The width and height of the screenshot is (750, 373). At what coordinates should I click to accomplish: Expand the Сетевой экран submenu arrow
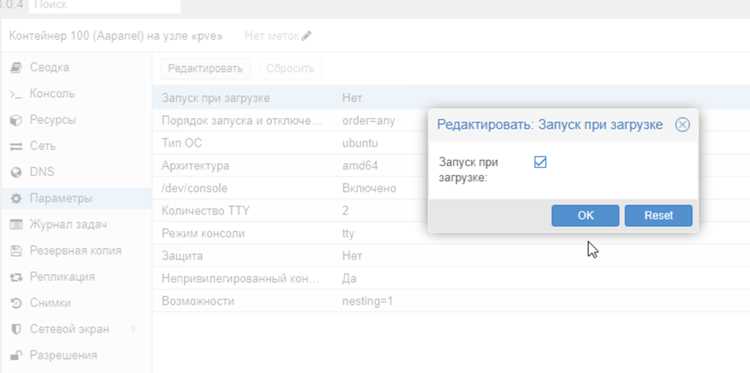pyautogui.click(x=133, y=329)
